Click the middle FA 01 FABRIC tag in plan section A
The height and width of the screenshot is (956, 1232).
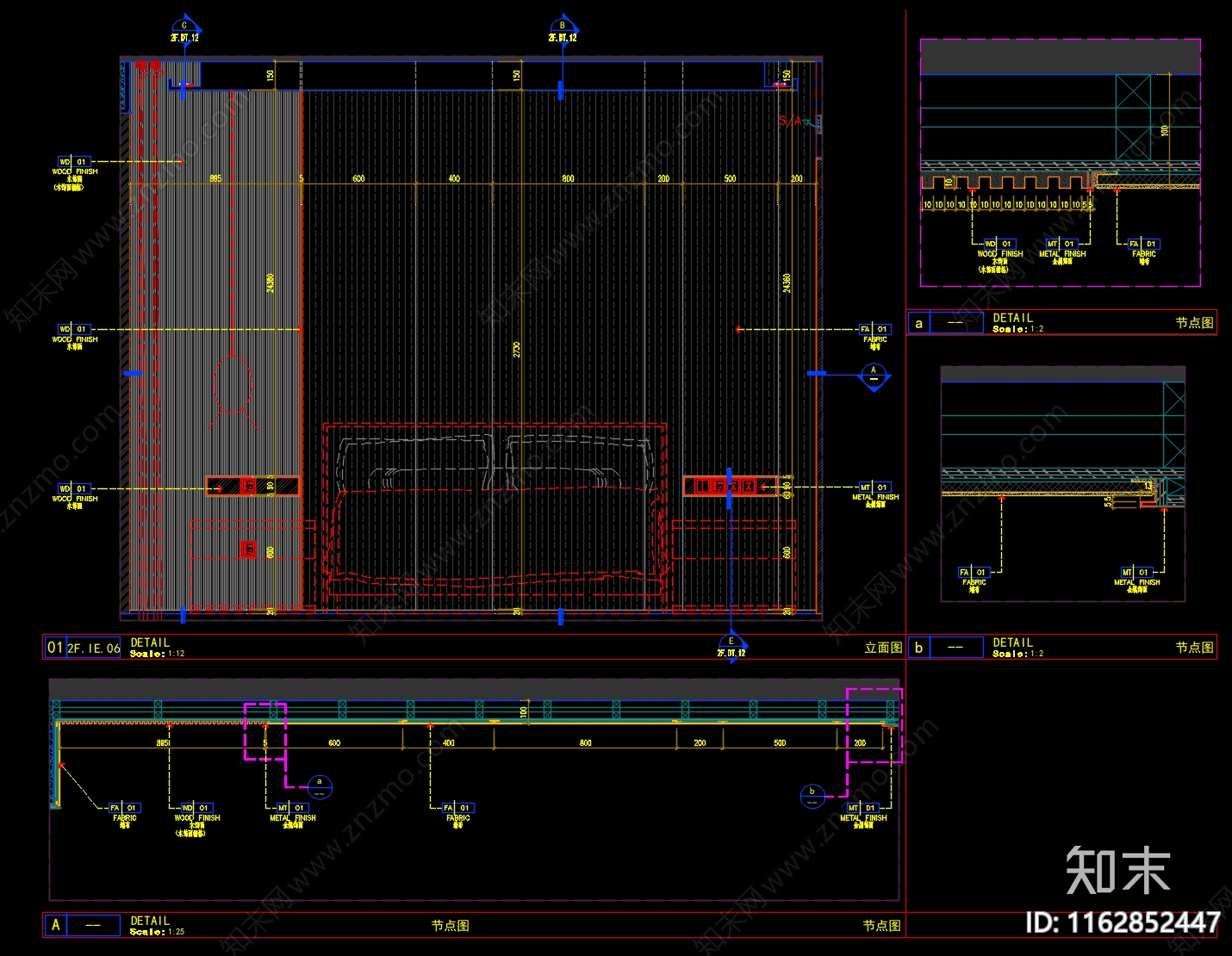pyautogui.click(x=458, y=815)
